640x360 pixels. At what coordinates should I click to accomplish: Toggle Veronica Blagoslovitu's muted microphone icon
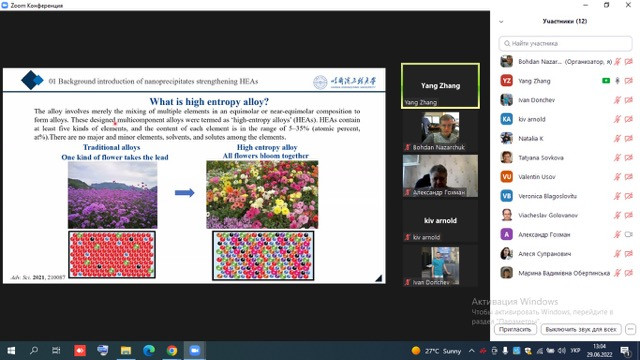pos(618,196)
